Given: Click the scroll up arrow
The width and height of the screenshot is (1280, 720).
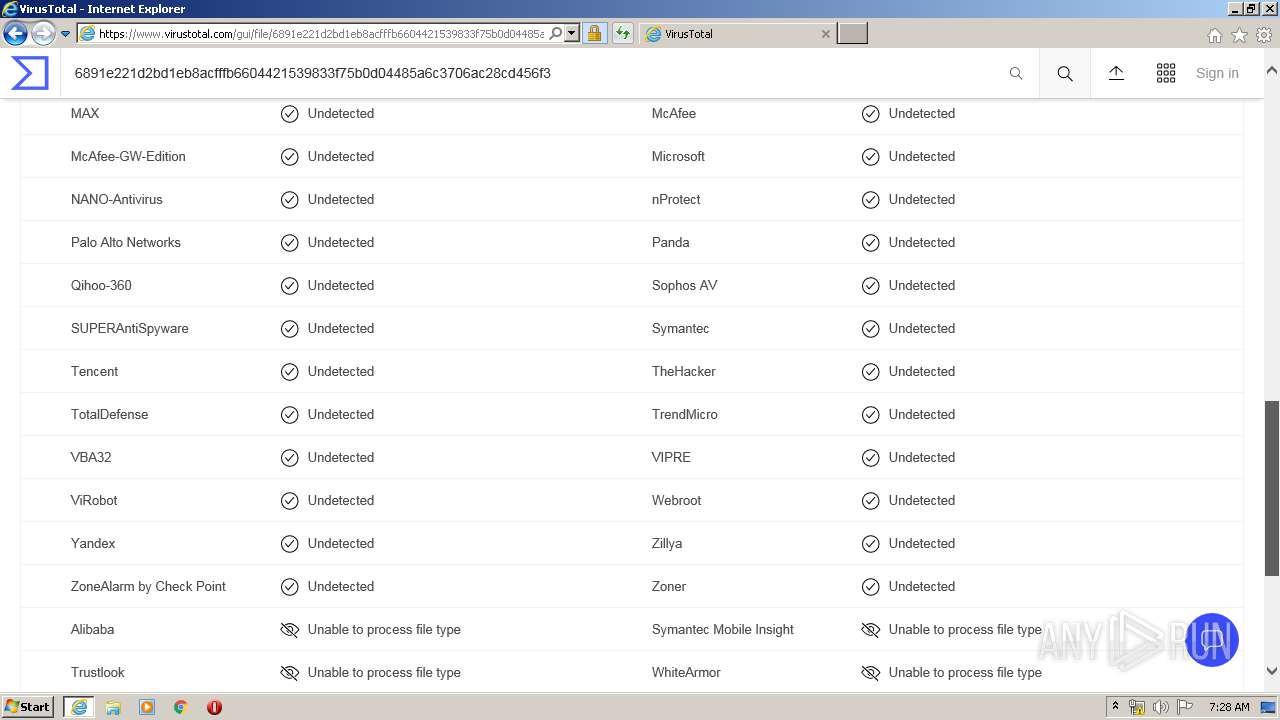Looking at the screenshot, I should (x=1272, y=71).
